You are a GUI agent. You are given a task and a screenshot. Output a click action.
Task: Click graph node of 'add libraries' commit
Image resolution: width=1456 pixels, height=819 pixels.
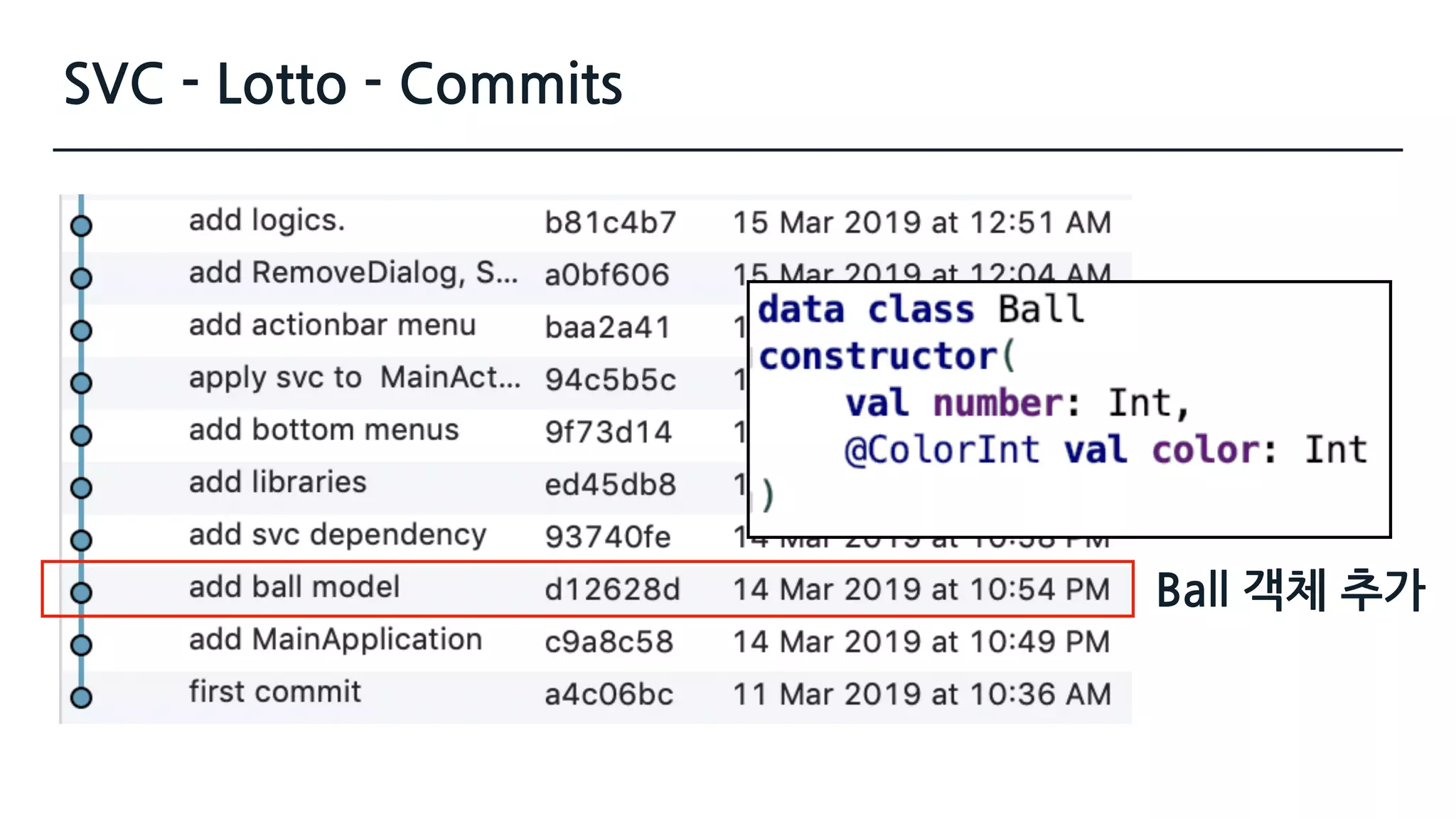coord(81,488)
